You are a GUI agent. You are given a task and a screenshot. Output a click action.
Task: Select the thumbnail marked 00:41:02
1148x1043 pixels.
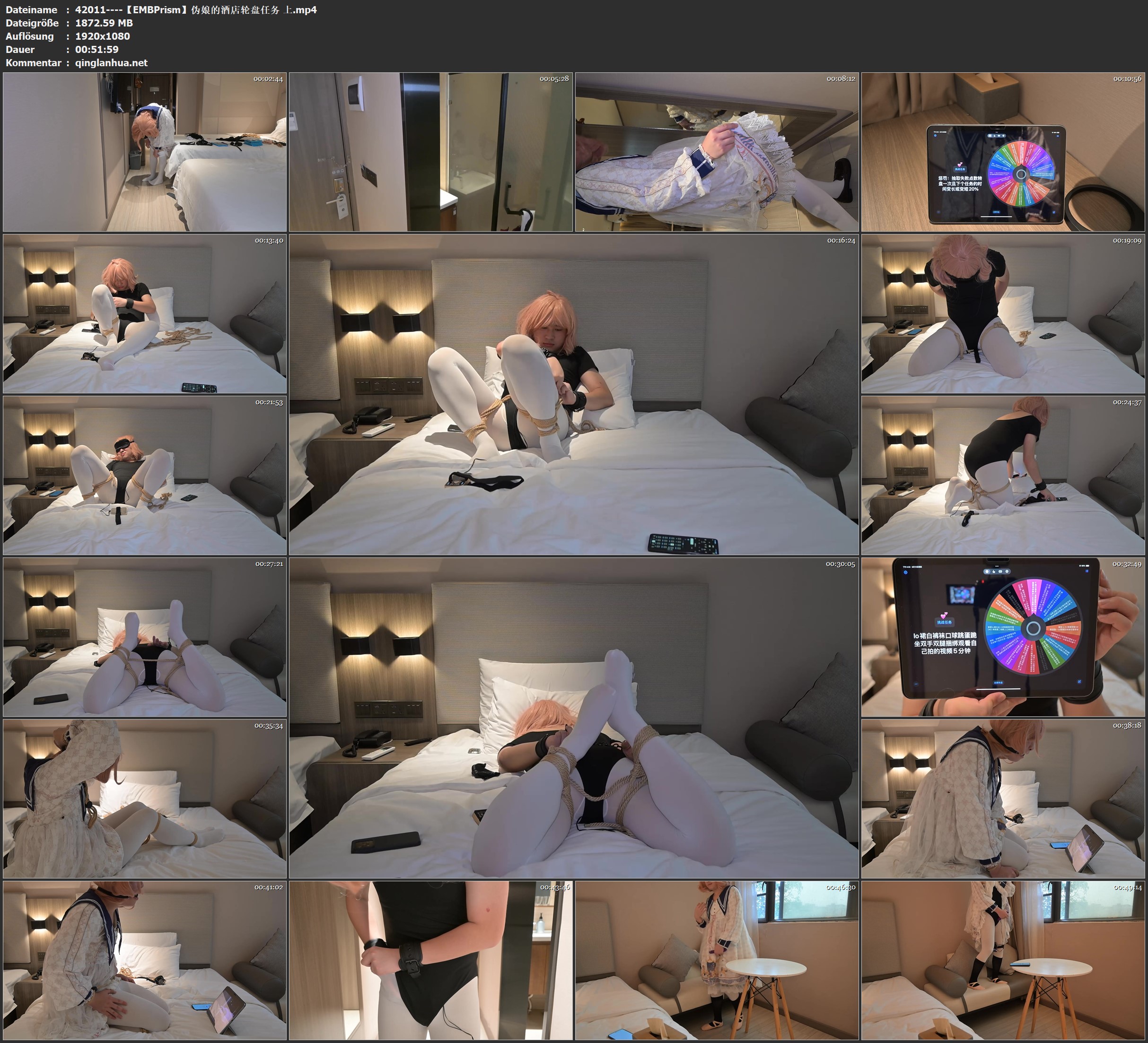pos(145,960)
